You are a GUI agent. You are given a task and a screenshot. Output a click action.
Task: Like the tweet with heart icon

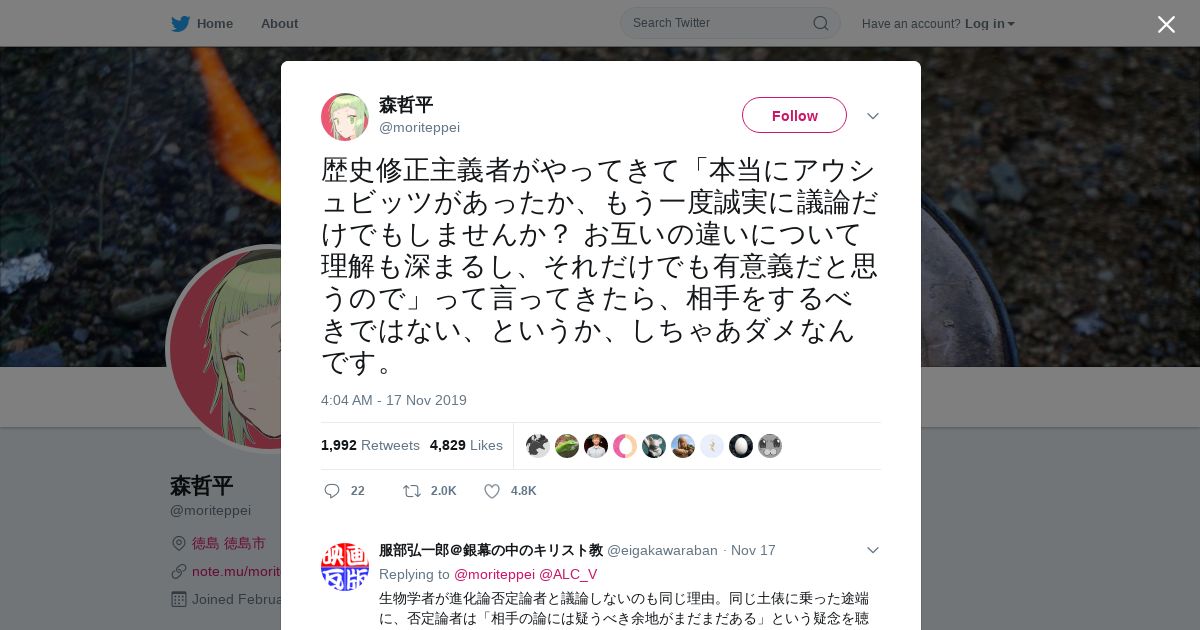(x=492, y=491)
